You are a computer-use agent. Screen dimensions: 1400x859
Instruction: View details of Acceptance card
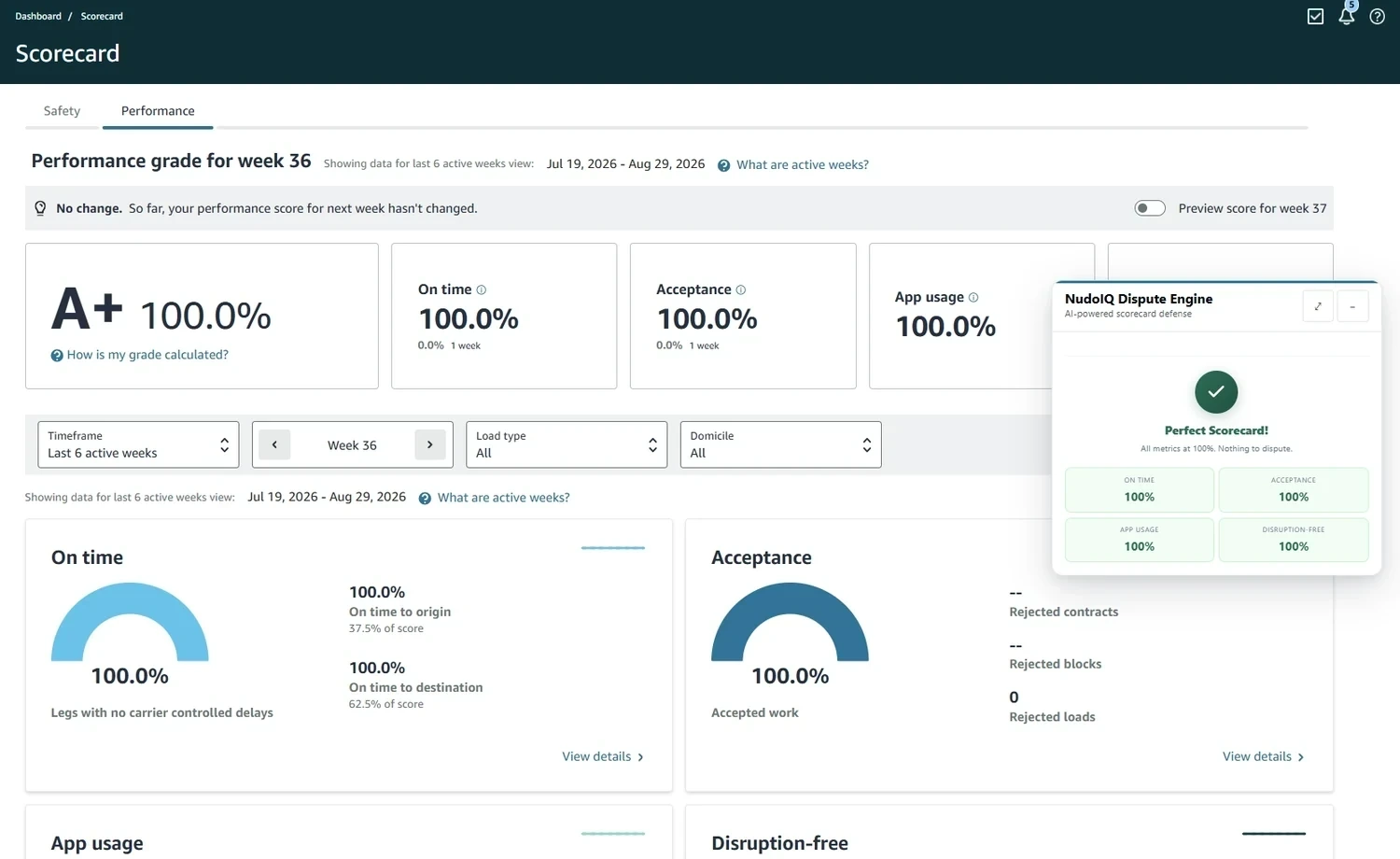[1264, 756]
